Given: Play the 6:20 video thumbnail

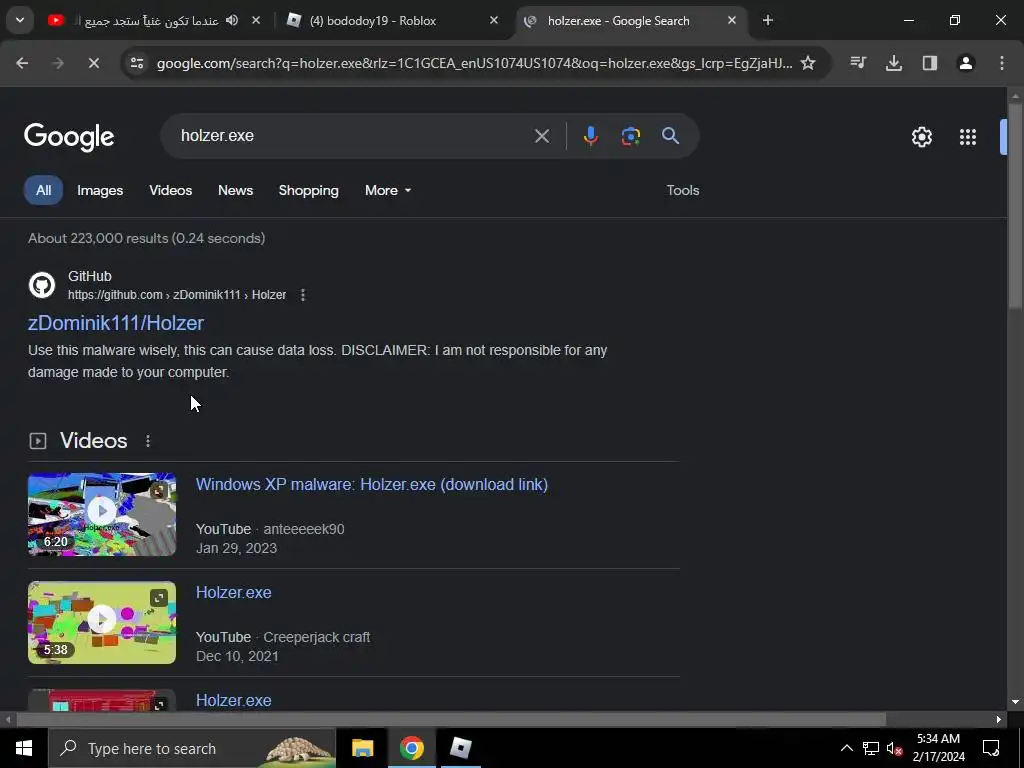Looking at the screenshot, I should pyautogui.click(x=102, y=515).
